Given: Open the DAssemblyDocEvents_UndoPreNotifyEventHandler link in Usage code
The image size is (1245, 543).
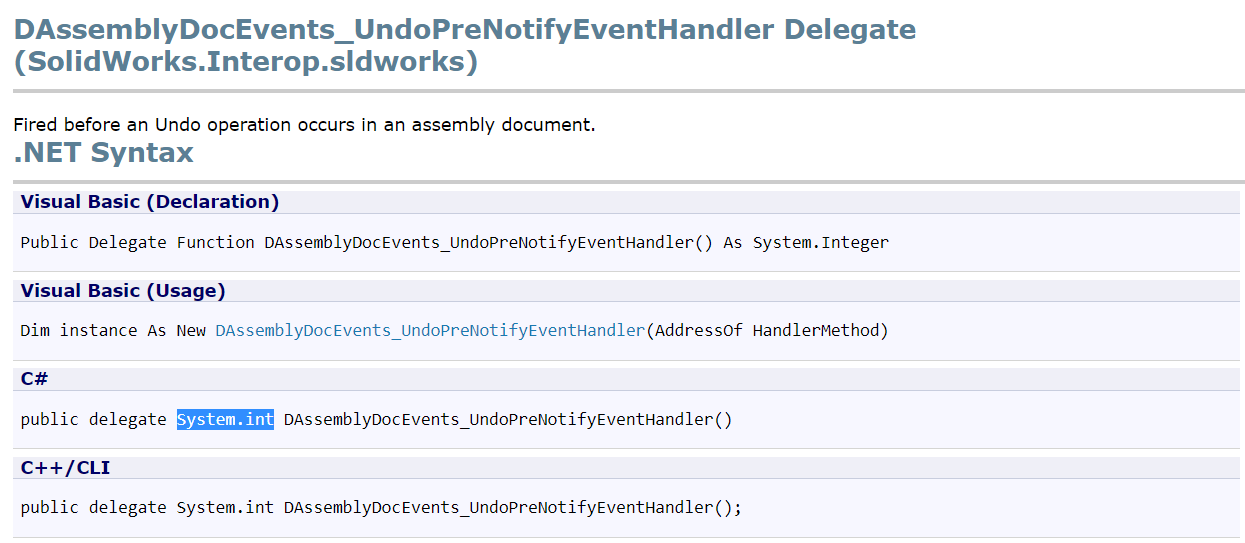Looking at the screenshot, I should [430, 330].
